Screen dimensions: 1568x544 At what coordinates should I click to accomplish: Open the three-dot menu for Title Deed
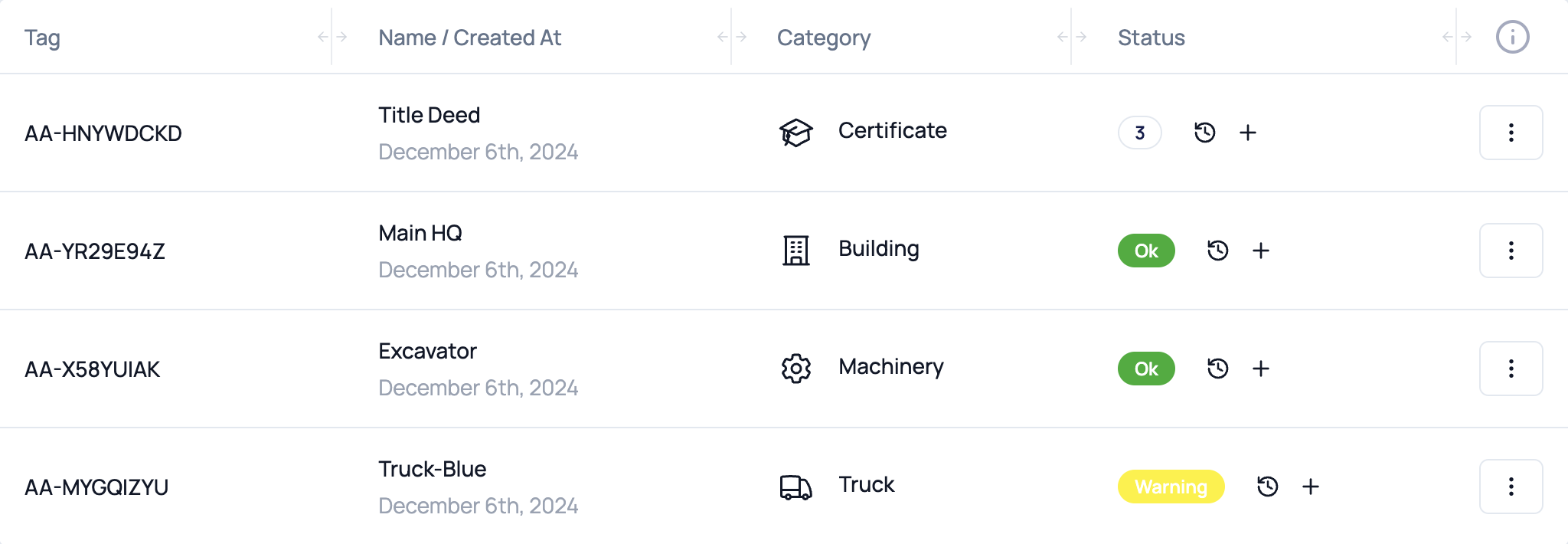pos(1511,133)
